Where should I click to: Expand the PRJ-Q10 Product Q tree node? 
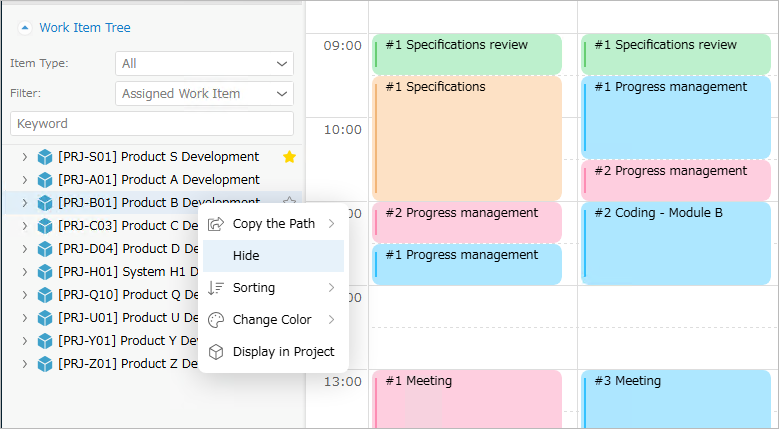click(24, 295)
